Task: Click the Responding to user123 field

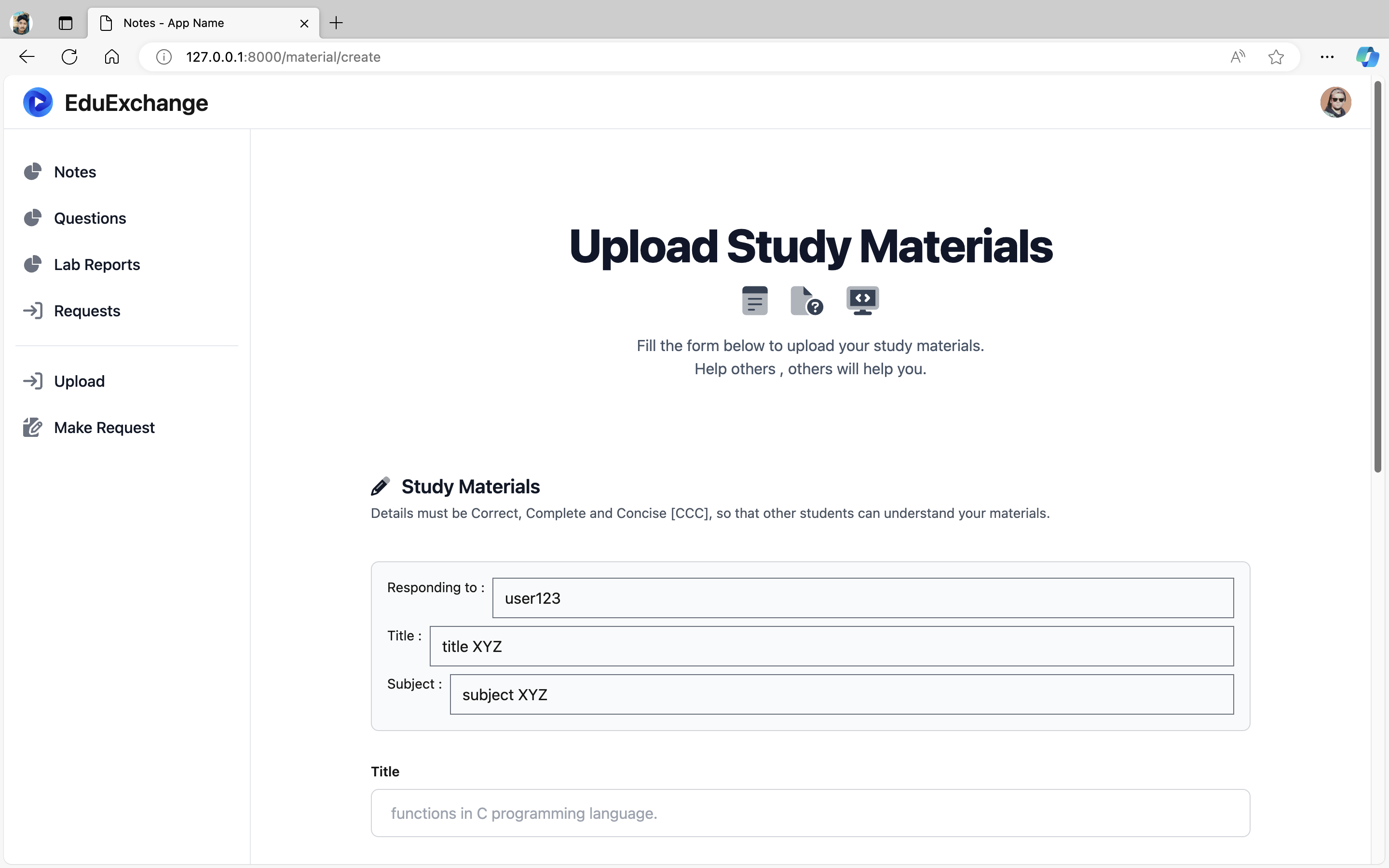Action: [862, 598]
